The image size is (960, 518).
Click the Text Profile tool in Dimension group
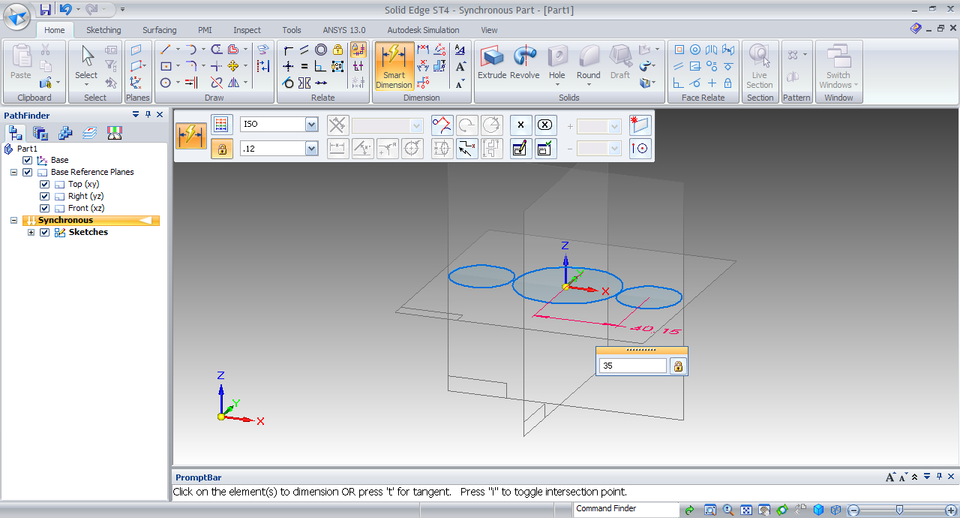(x=460, y=50)
